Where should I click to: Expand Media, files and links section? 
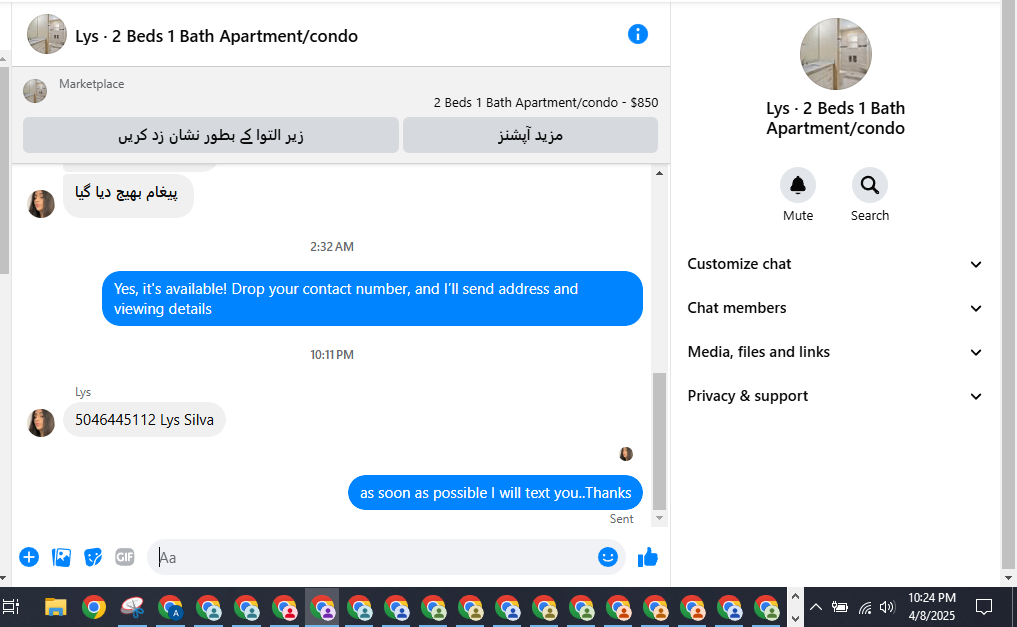point(834,352)
